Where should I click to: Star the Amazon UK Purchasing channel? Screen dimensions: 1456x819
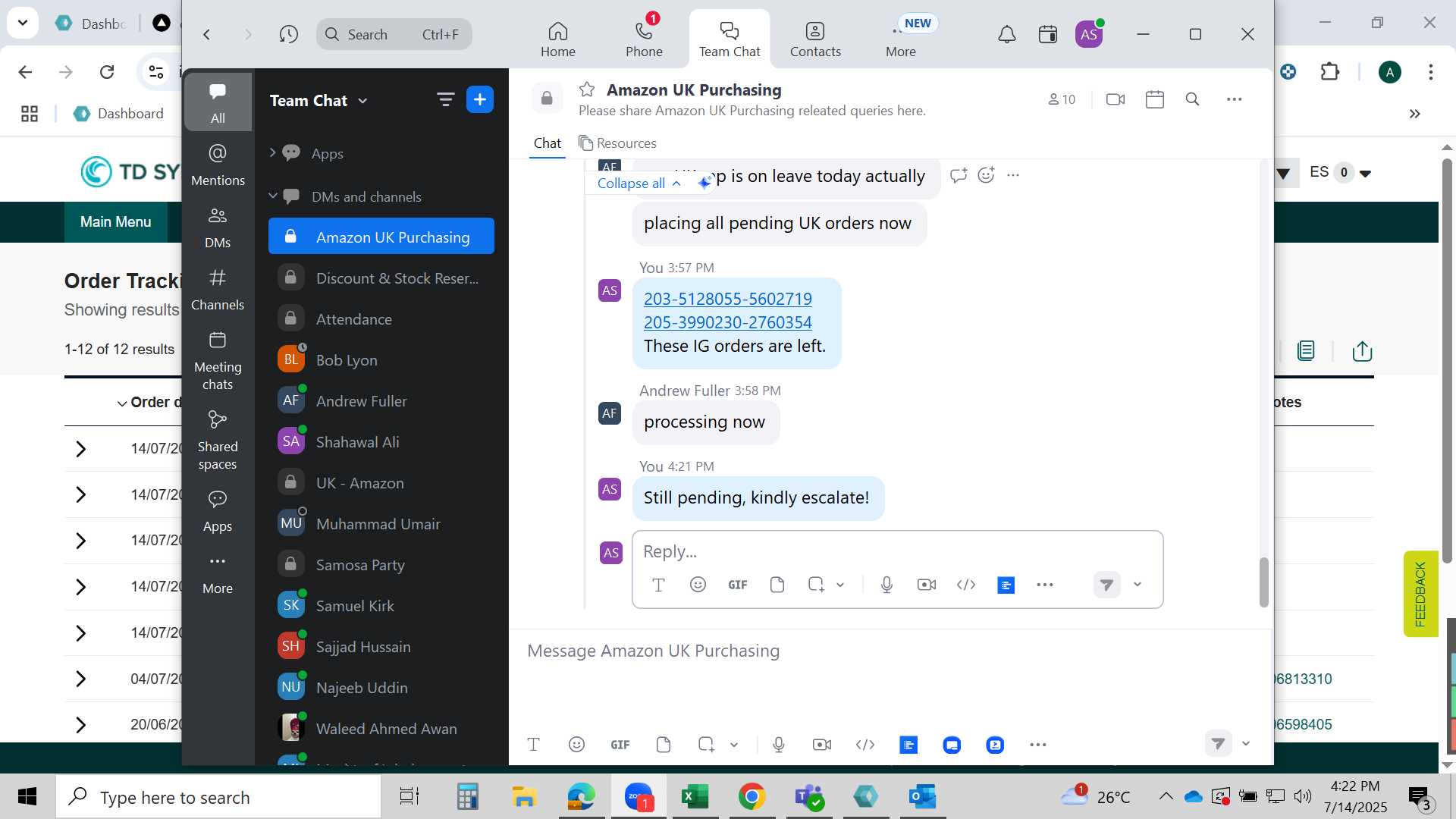coord(586,89)
